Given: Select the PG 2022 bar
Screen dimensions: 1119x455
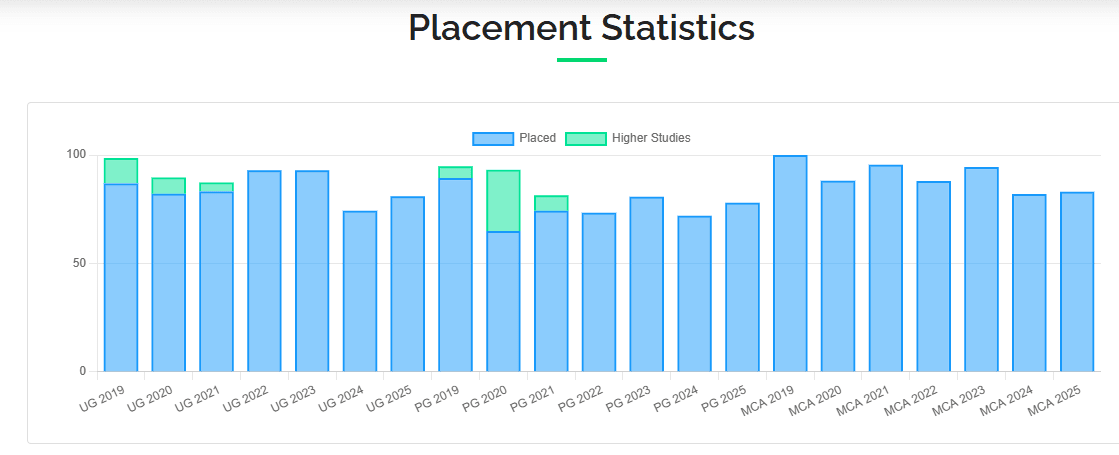Looking at the screenshot, I should (599, 292).
